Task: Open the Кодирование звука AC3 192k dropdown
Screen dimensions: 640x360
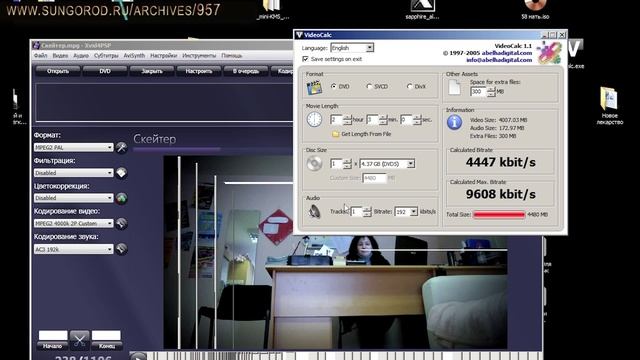Action: pyautogui.click(x=73, y=249)
